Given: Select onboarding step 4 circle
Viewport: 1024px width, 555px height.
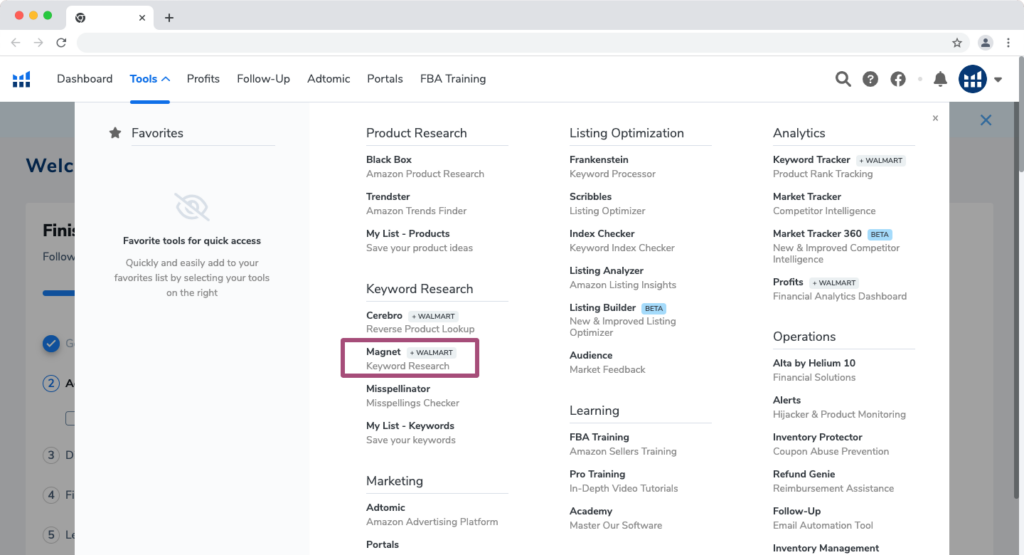Looking at the screenshot, I should point(51,495).
